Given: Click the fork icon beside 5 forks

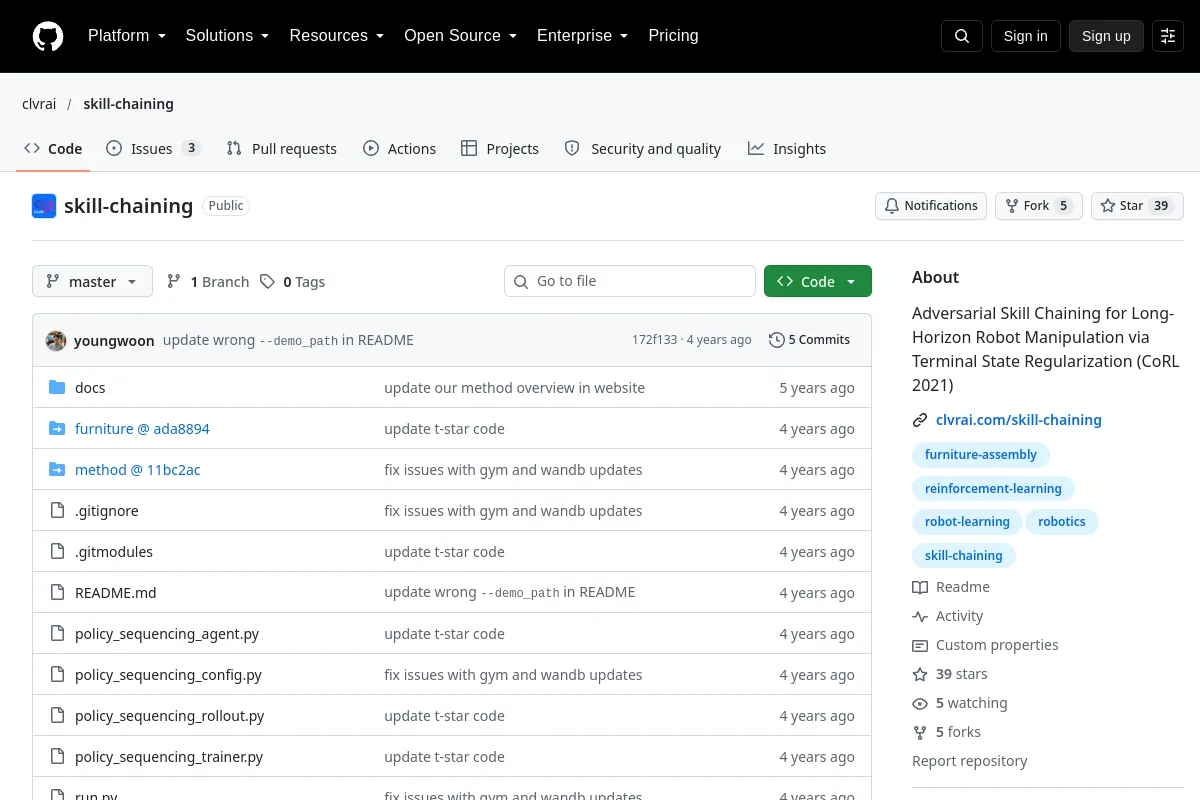Looking at the screenshot, I should click(x=920, y=732).
